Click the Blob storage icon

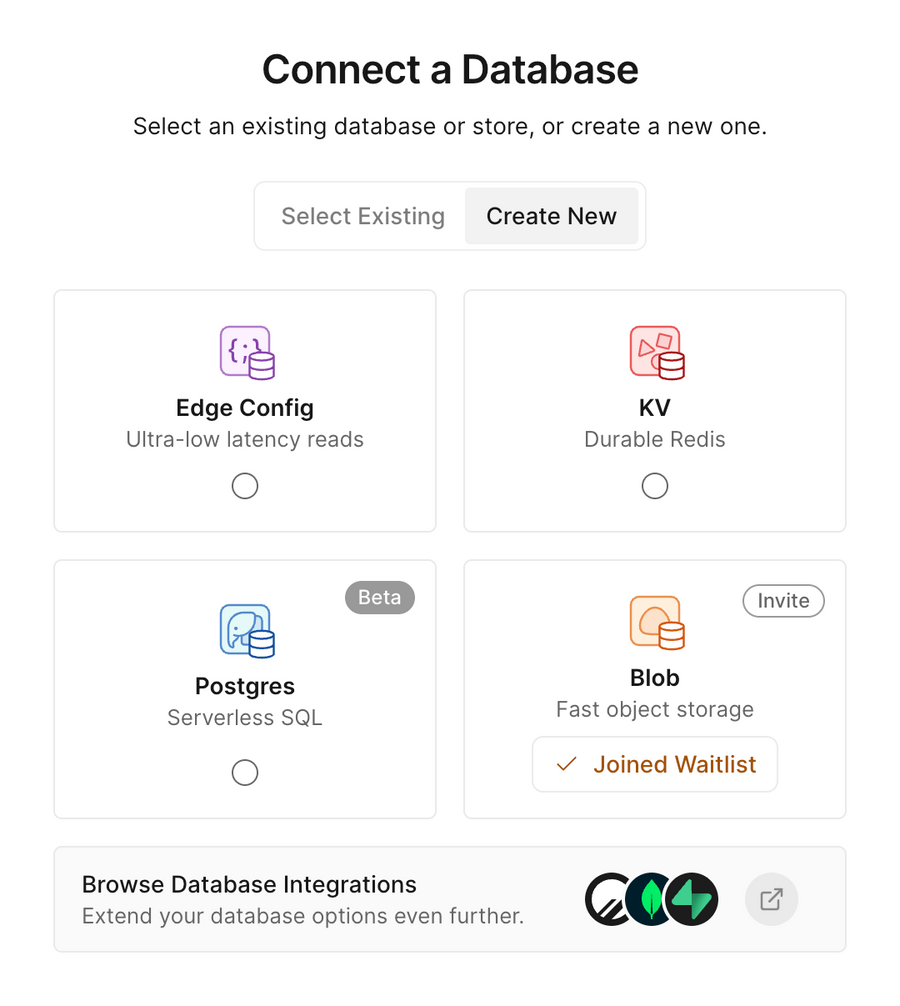[655, 620]
